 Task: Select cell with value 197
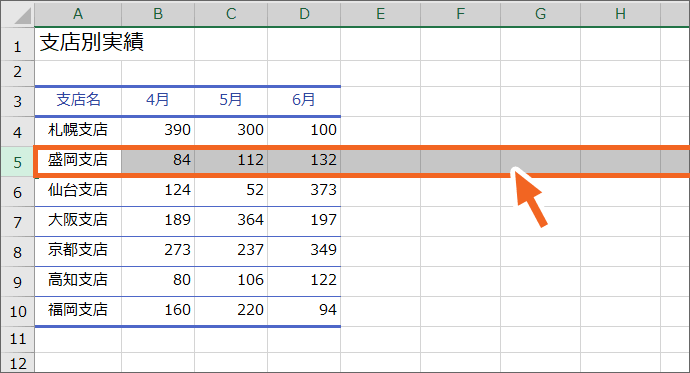[x=304, y=221]
